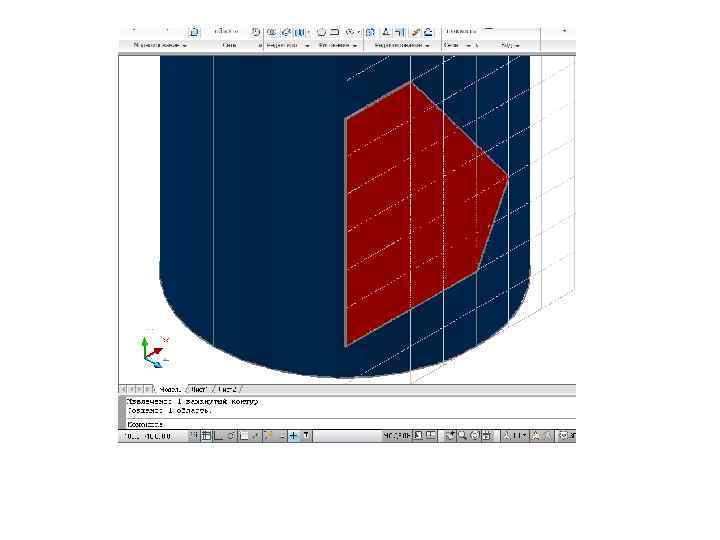Click the MODEL space status button
Viewport: 720px width, 540px height.
(x=396, y=436)
